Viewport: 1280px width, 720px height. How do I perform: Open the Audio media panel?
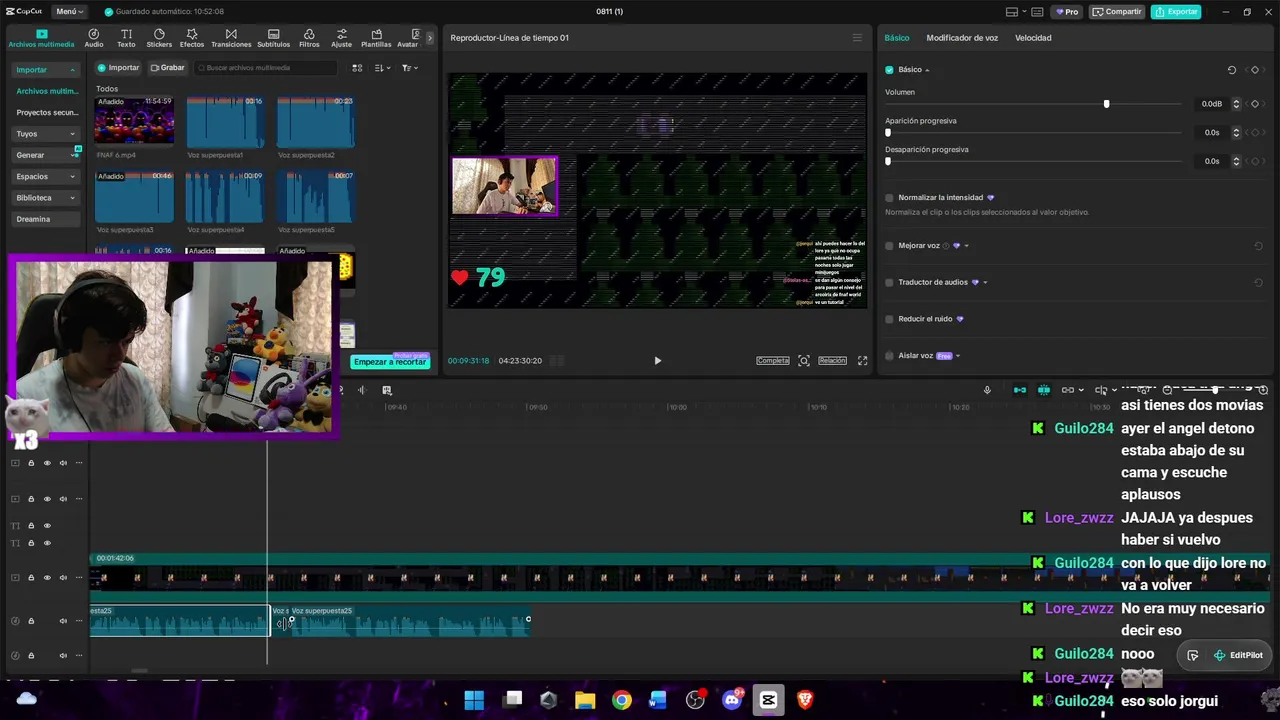pos(94,38)
